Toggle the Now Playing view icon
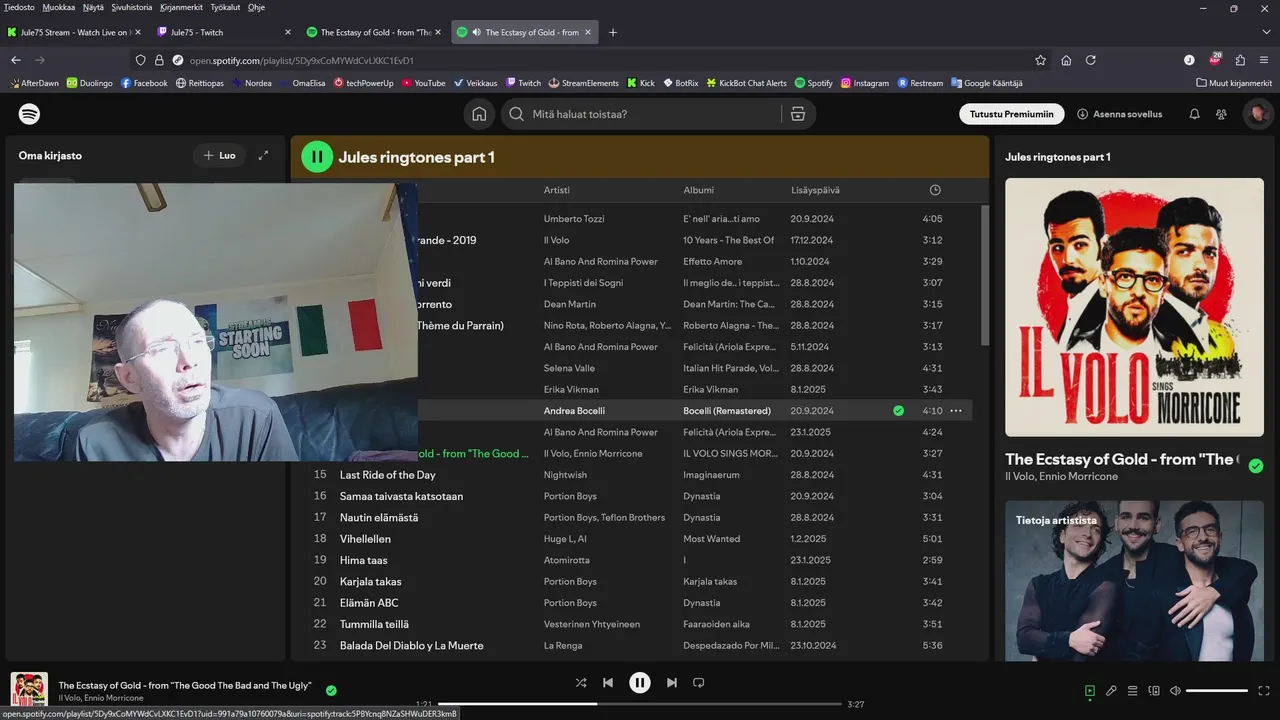This screenshot has height=720, width=1280. point(1090,690)
